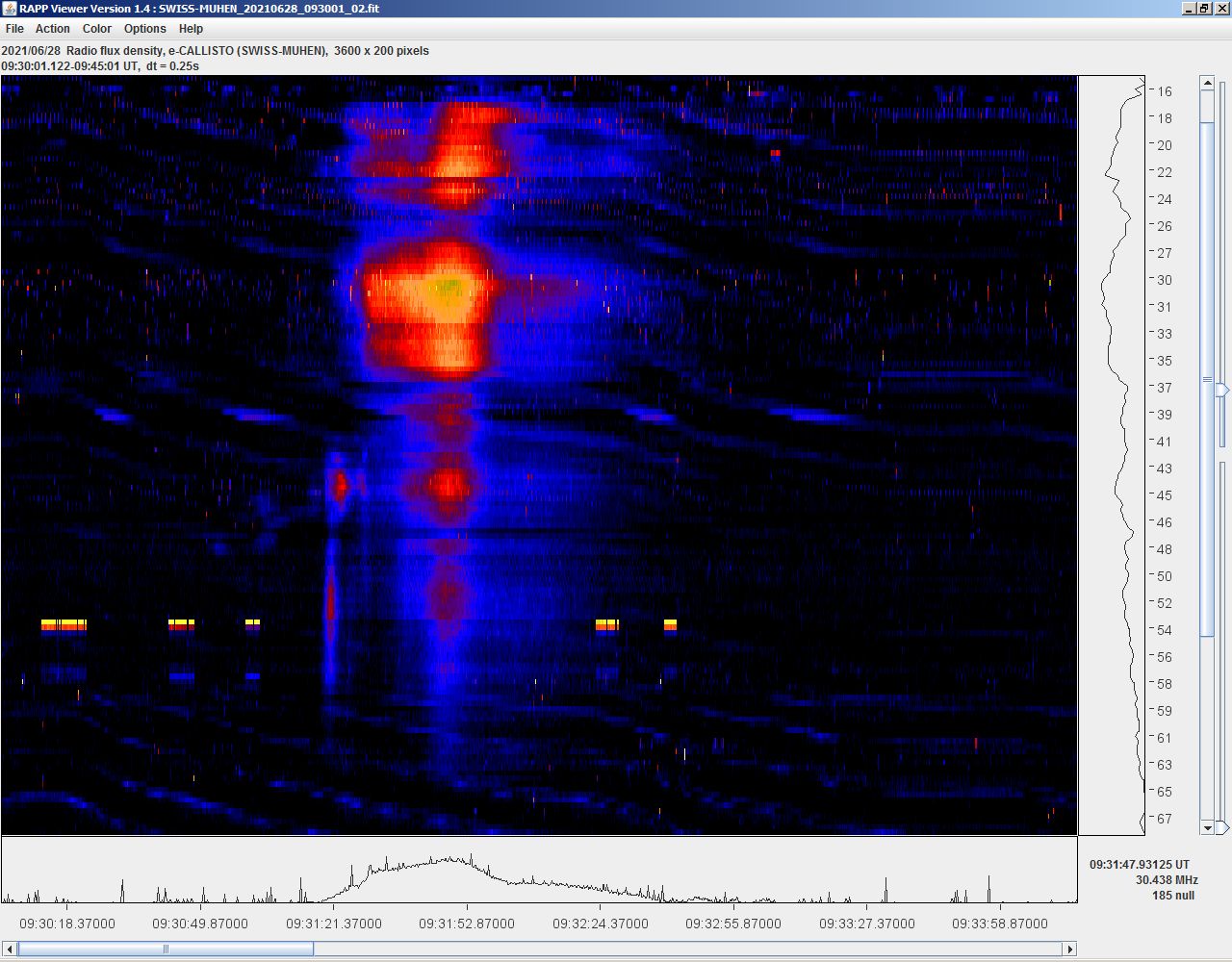Open the Action menu
This screenshot has width=1232, height=962.
point(53,29)
